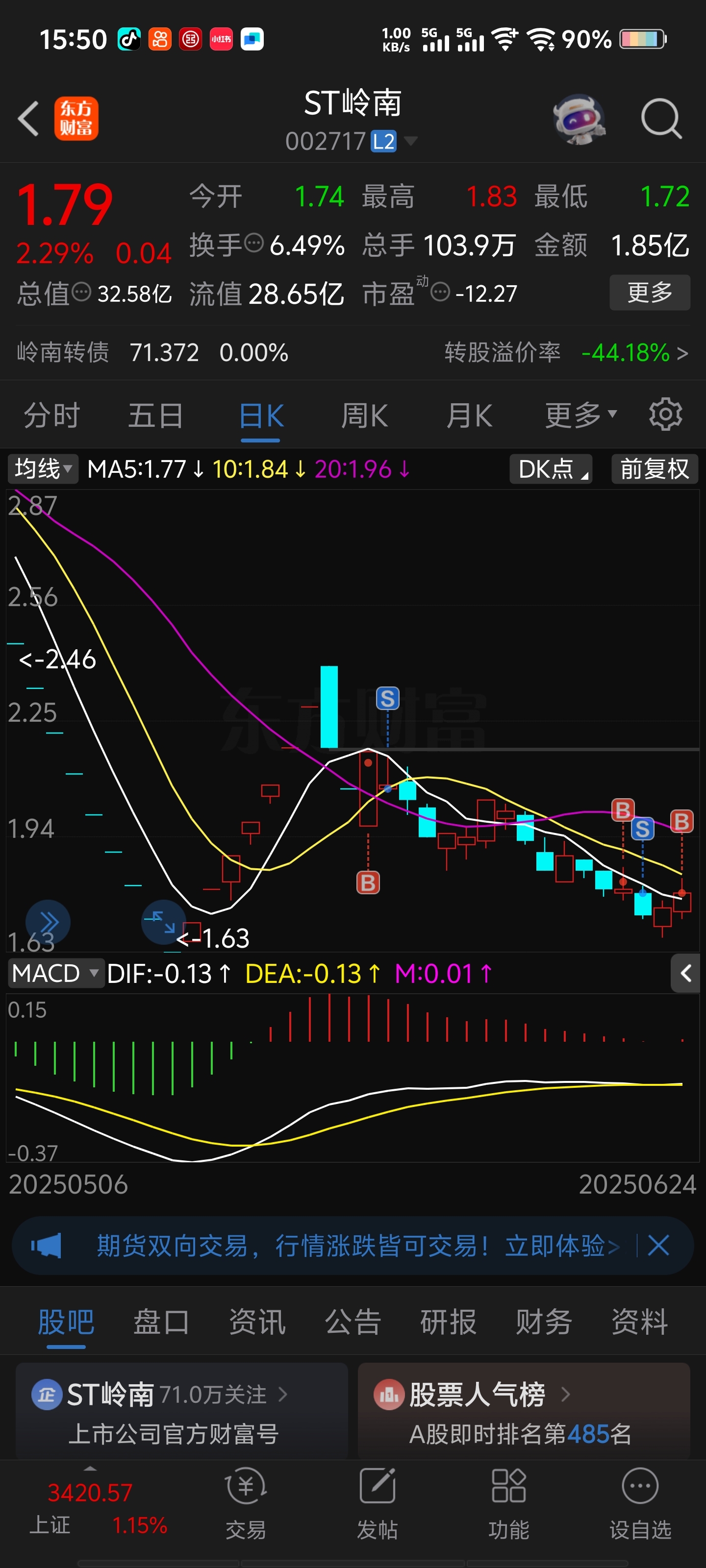
Task: Click the 更多 quote details button
Action: pyautogui.click(x=649, y=292)
